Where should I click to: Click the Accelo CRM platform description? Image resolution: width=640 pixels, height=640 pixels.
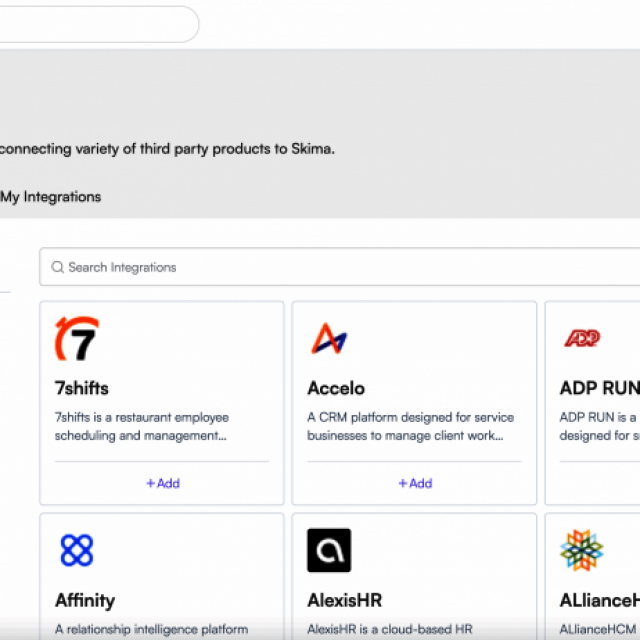tap(410, 427)
